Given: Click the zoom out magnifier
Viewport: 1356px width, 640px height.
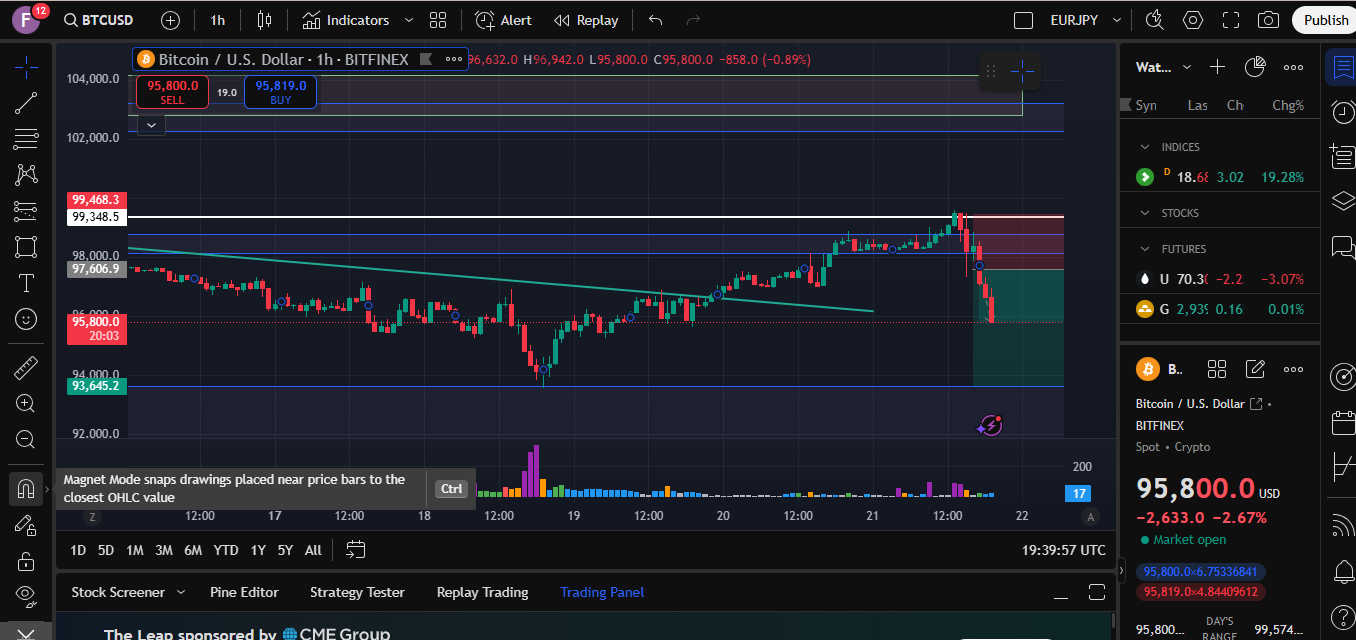Looking at the screenshot, I should click(x=26, y=439).
